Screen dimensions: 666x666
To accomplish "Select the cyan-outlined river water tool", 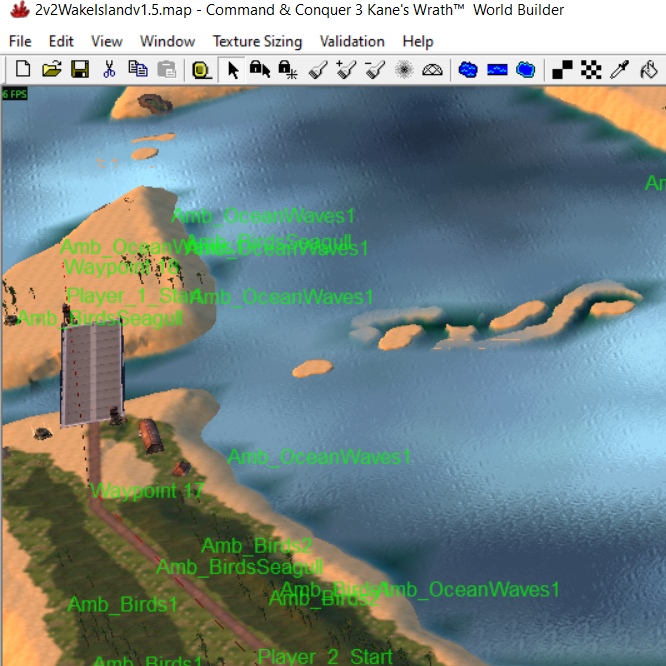I will [x=525, y=70].
